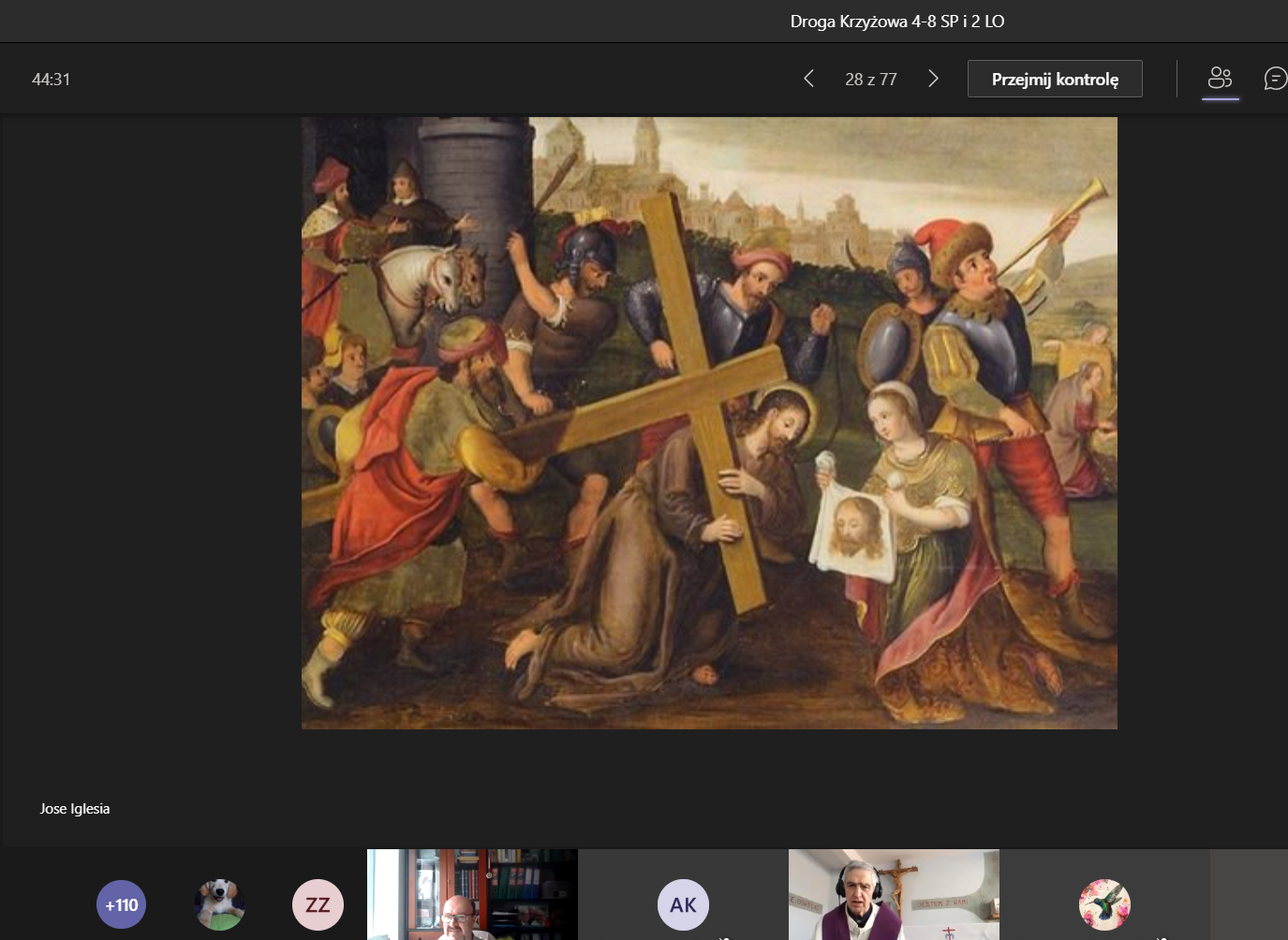Advance to the next slide arrow
This screenshot has width=1288, height=940.
coord(933,79)
